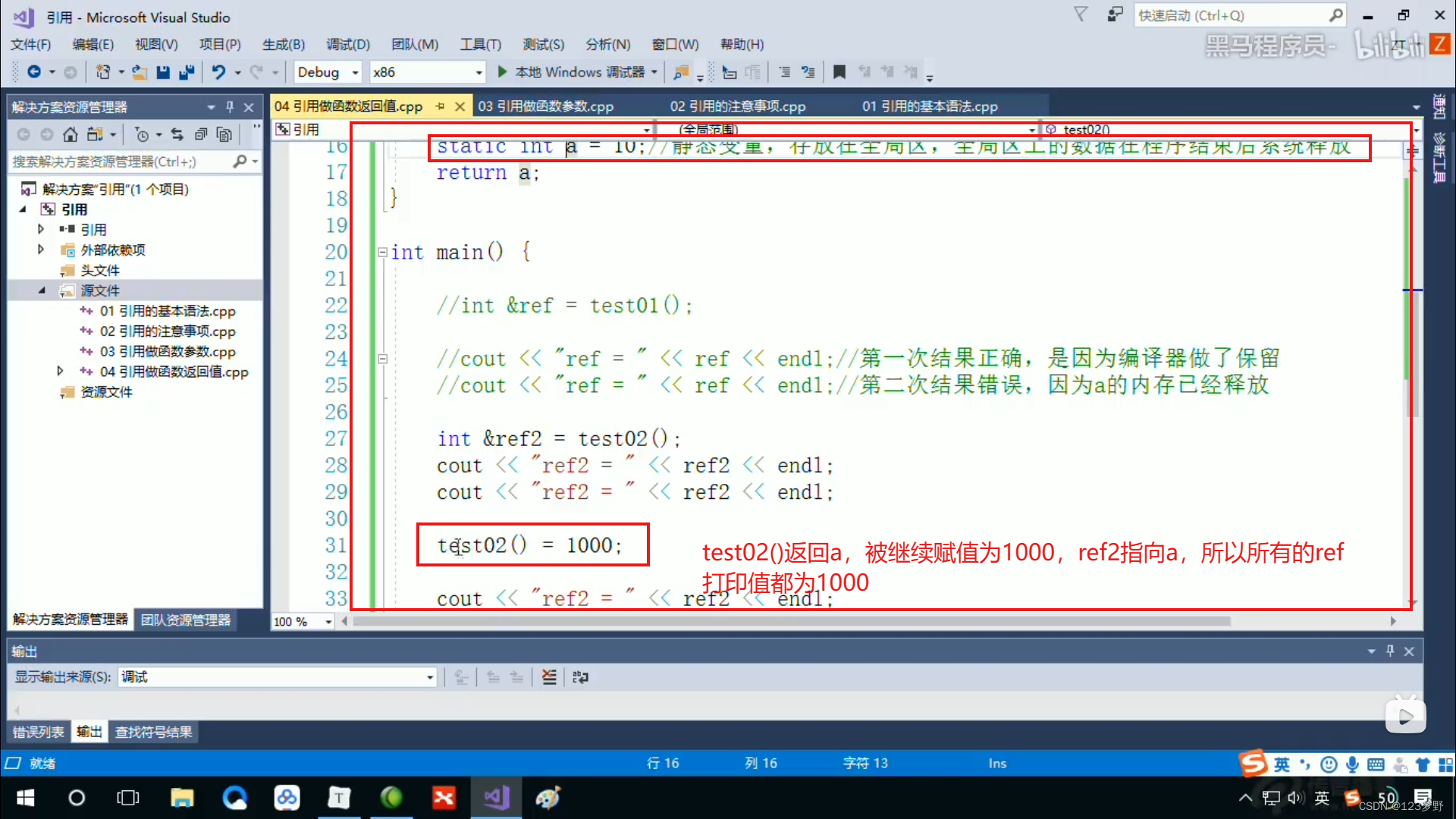Collapse the 源文件 folder node

pos(41,290)
